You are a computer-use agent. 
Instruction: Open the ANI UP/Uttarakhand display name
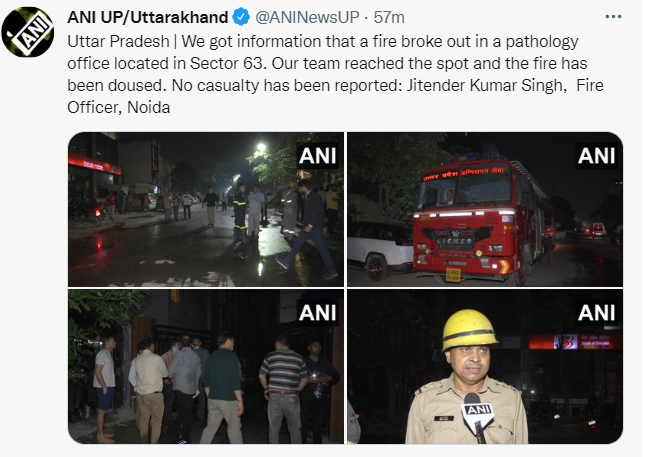tap(148, 17)
